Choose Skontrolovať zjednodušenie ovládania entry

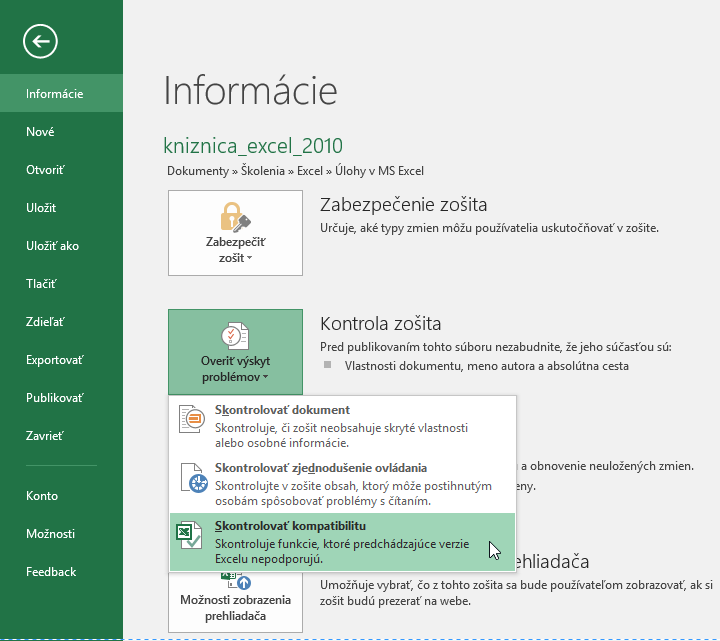pos(342,484)
